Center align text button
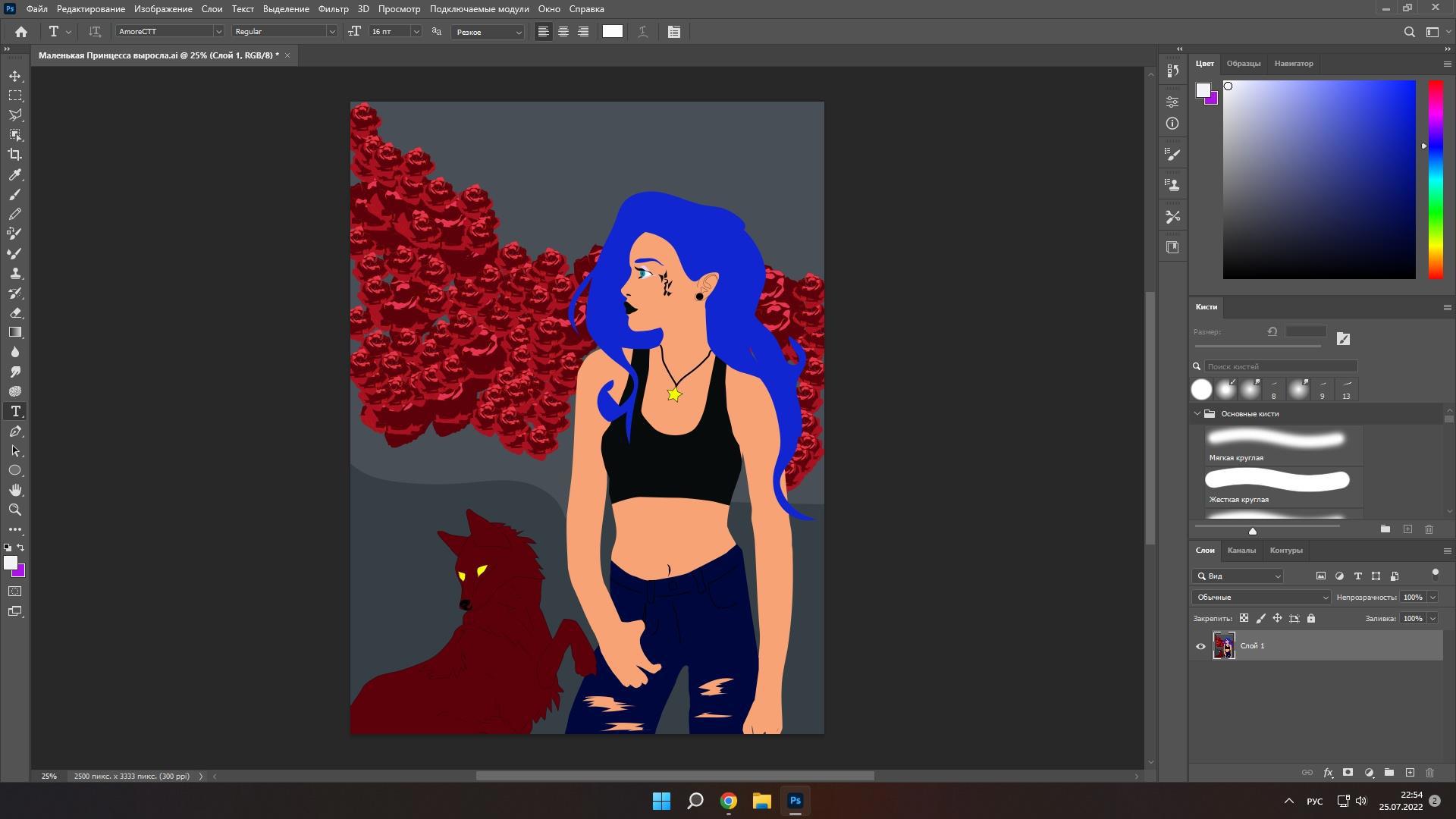Image resolution: width=1456 pixels, height=819 pixels. [563, 31]
